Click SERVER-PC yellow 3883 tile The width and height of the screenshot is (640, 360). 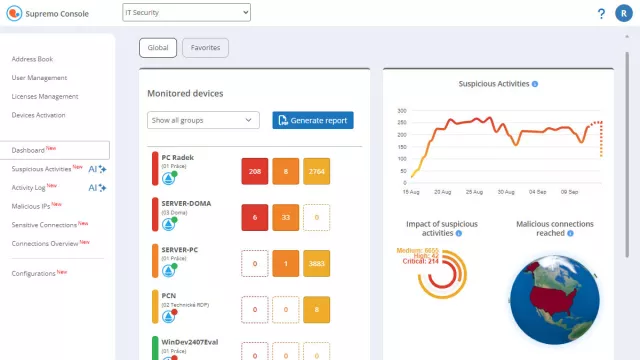(316, 264)
